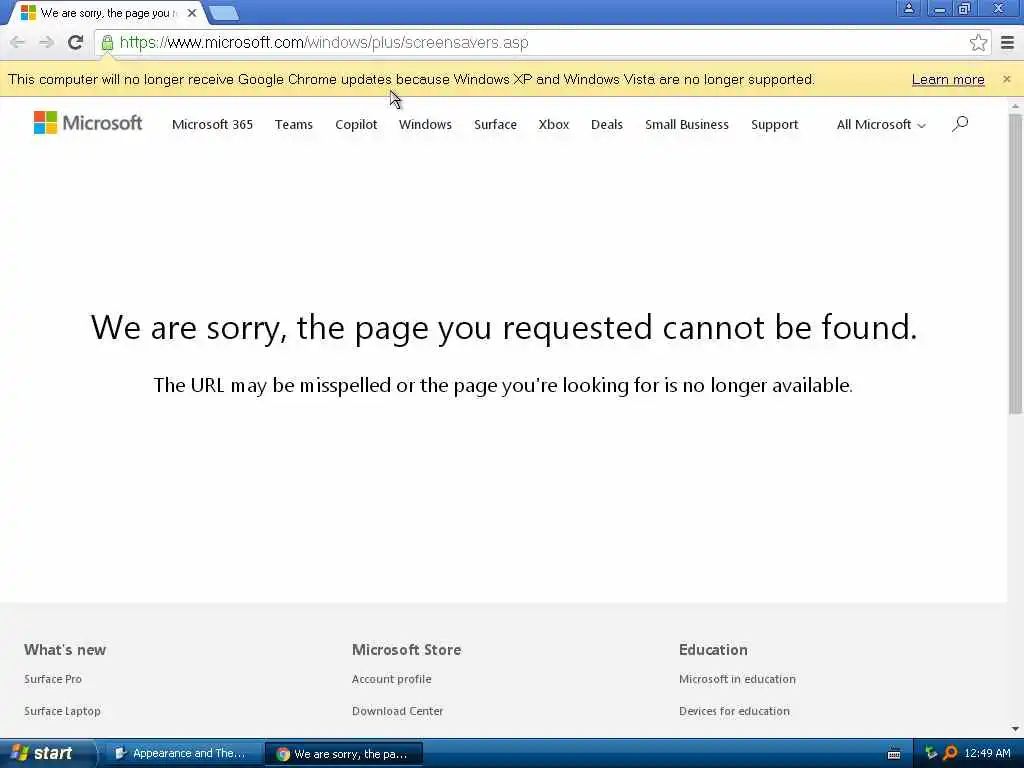Open the Surface Laptop footer link
Image resolution: width=1024 pixels, height=768 pixels.
point(62,711)
